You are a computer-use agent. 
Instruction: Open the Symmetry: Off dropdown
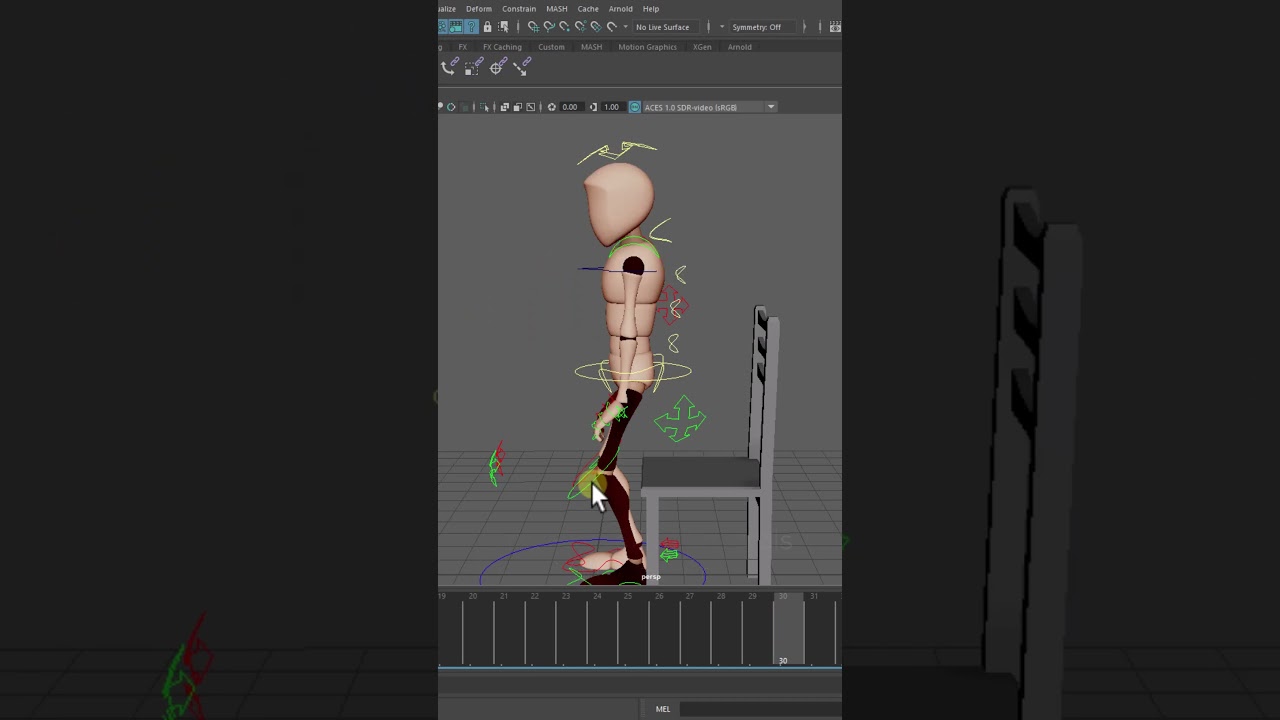pyautogui.click(x=764, y=27)
